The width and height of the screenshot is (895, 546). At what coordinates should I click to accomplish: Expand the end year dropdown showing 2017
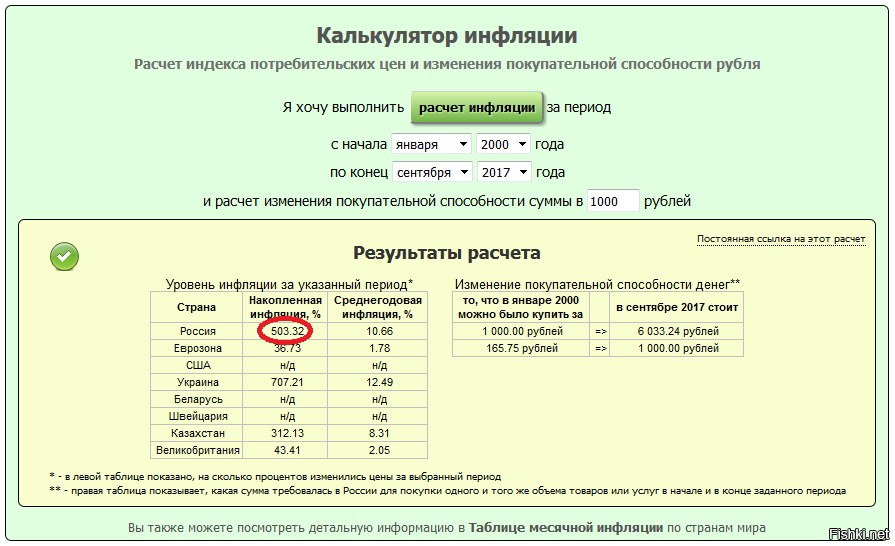click(503, 172)
